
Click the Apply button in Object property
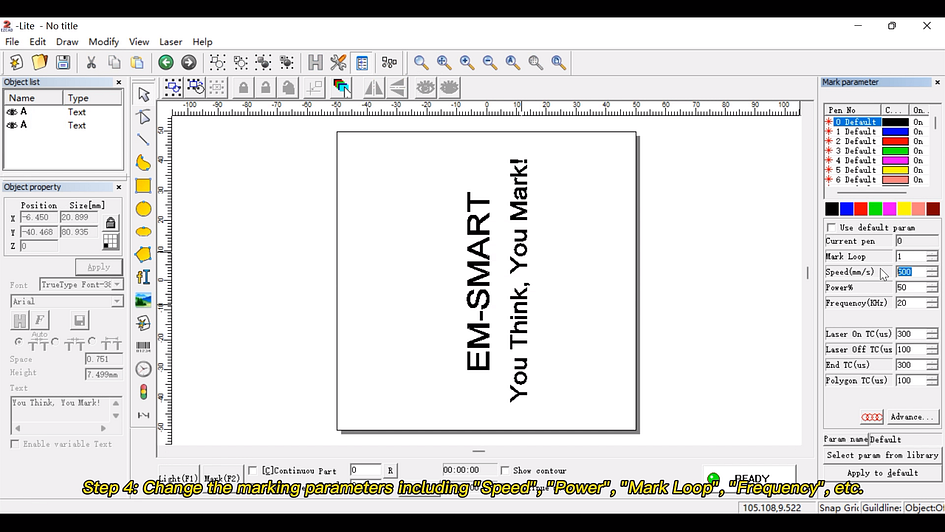tap(99, 267)
